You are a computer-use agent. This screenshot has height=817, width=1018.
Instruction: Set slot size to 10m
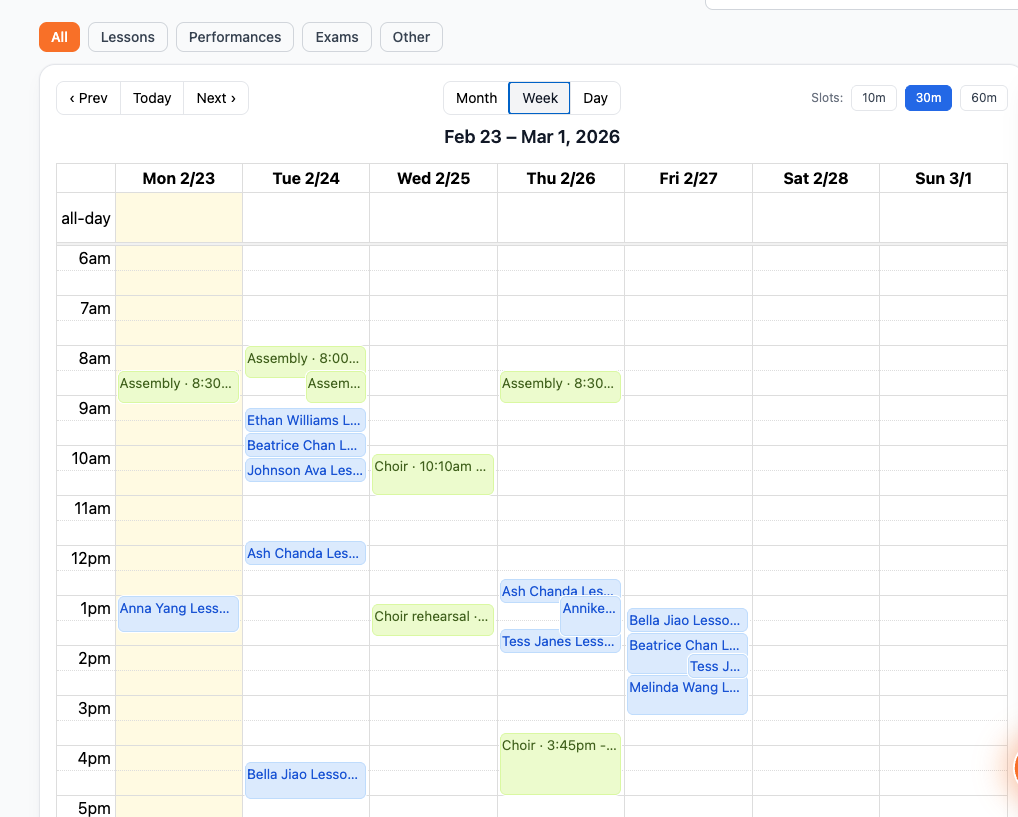[873, 97]
